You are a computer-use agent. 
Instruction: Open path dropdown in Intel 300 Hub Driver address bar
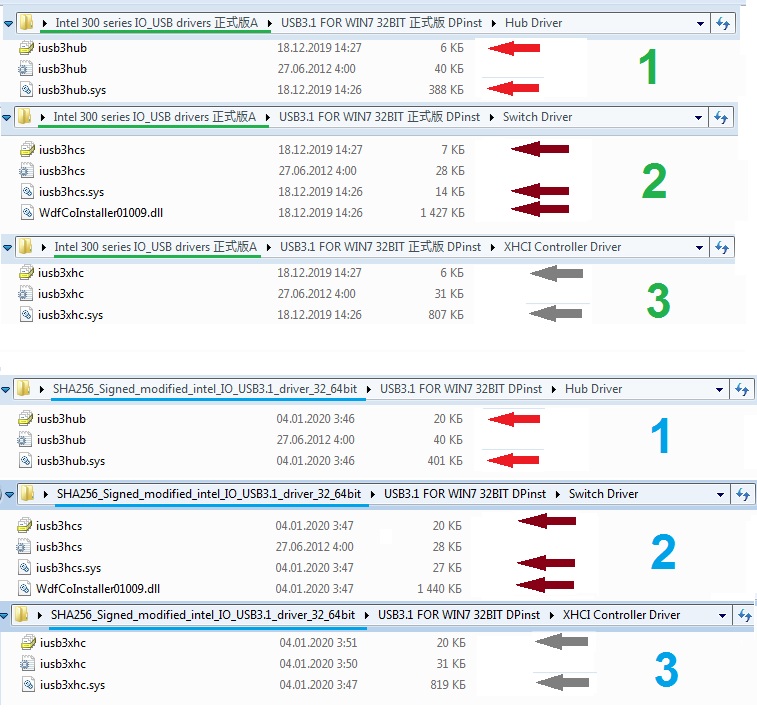700,24
